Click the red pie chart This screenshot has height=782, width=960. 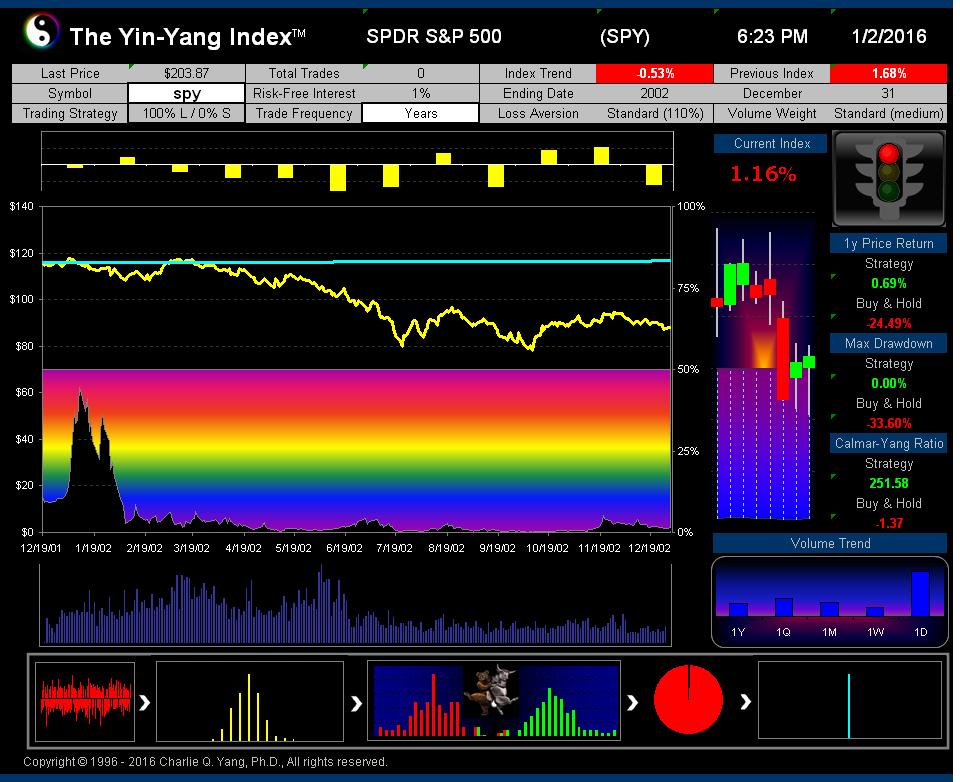pos(688,699)
